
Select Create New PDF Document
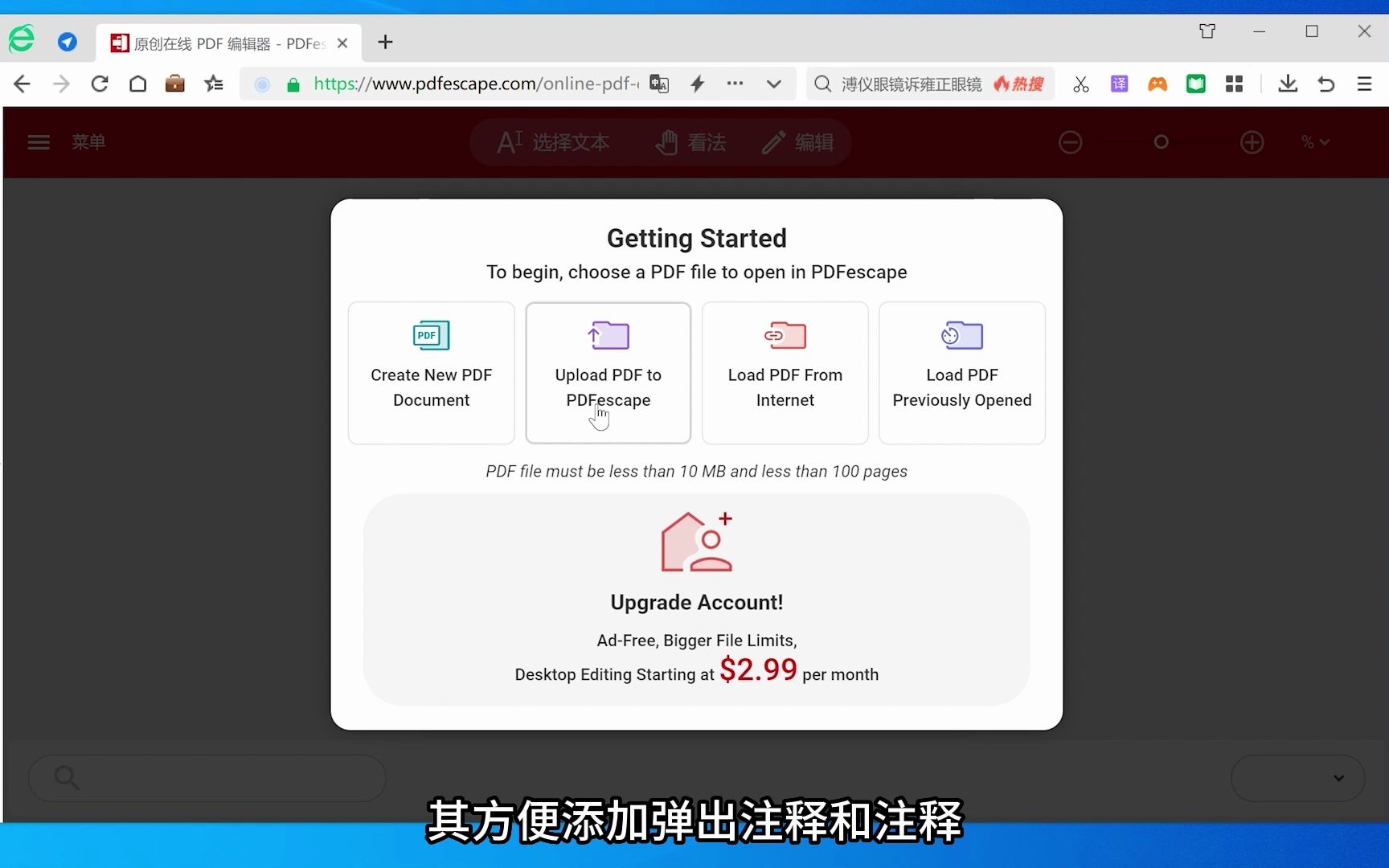pos(431,373)
